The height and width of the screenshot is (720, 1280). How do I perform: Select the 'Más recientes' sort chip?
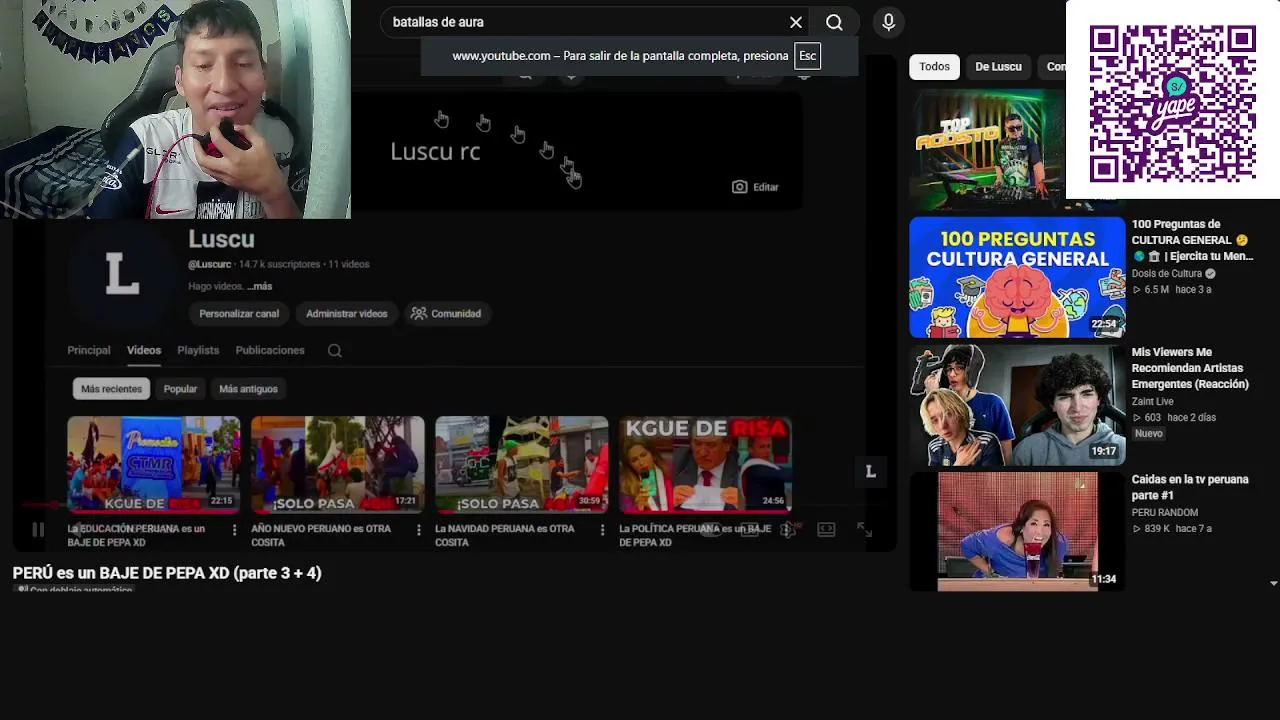point(111,389)
